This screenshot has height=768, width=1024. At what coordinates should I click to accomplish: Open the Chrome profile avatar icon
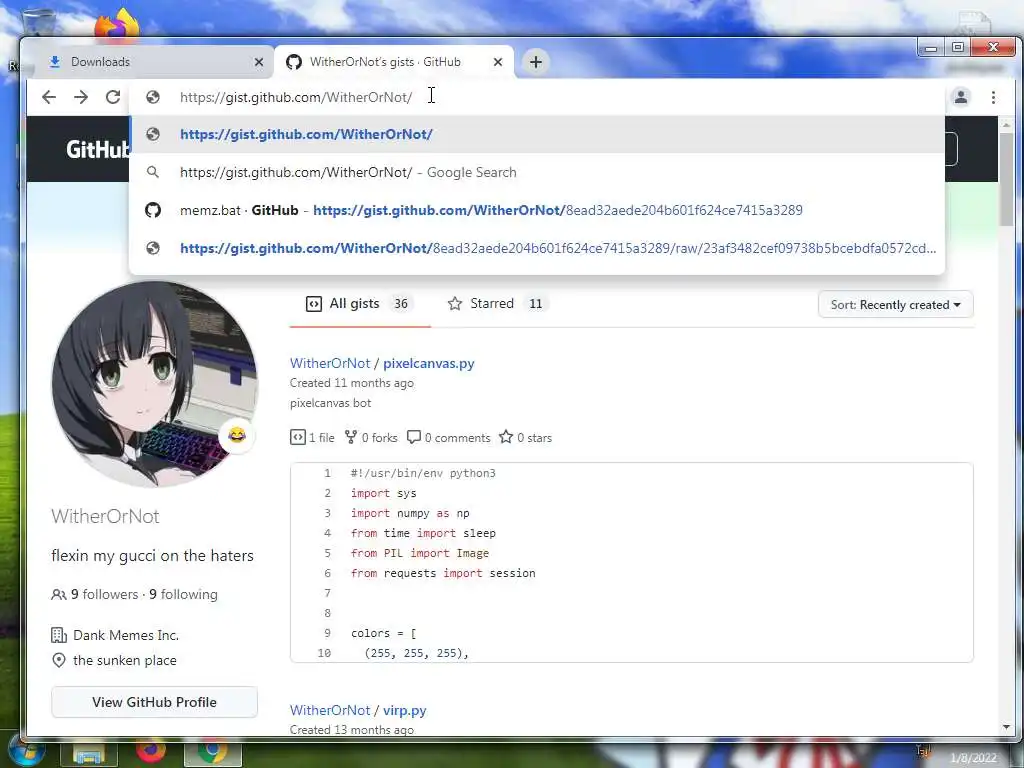point(961,97)
